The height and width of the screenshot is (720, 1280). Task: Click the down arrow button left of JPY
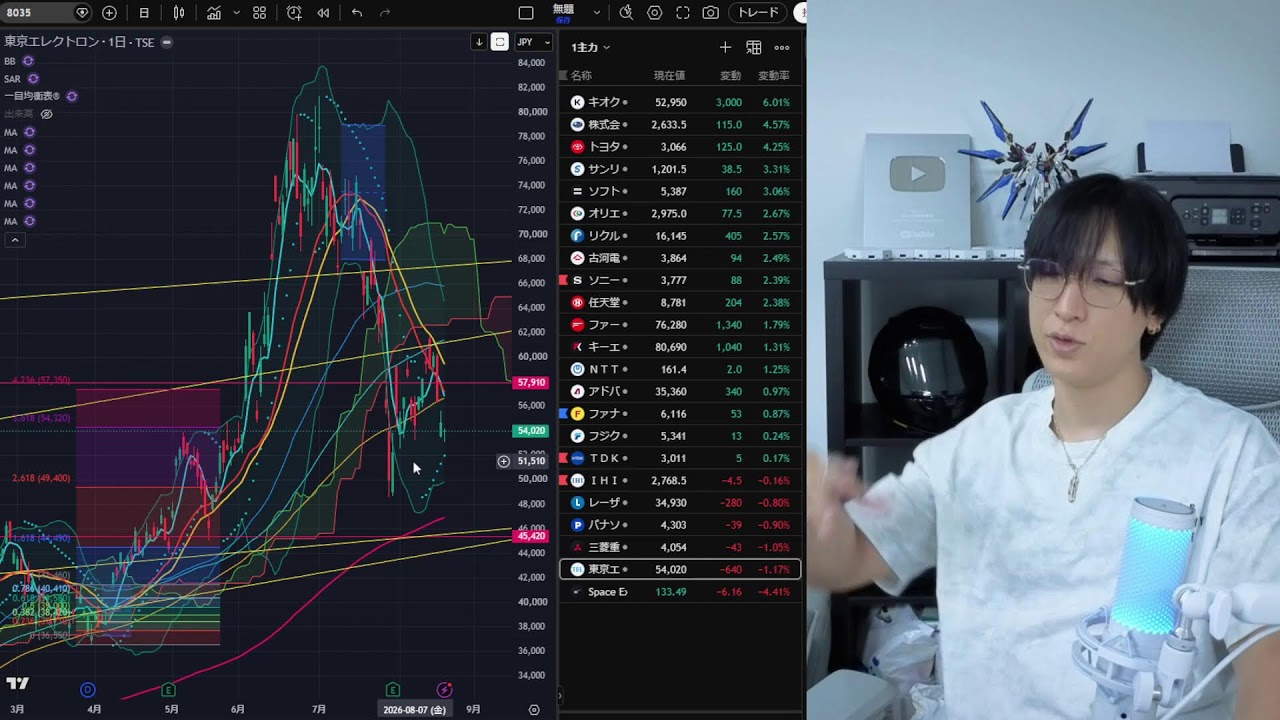pyautogui.click(x=479, y=42)
